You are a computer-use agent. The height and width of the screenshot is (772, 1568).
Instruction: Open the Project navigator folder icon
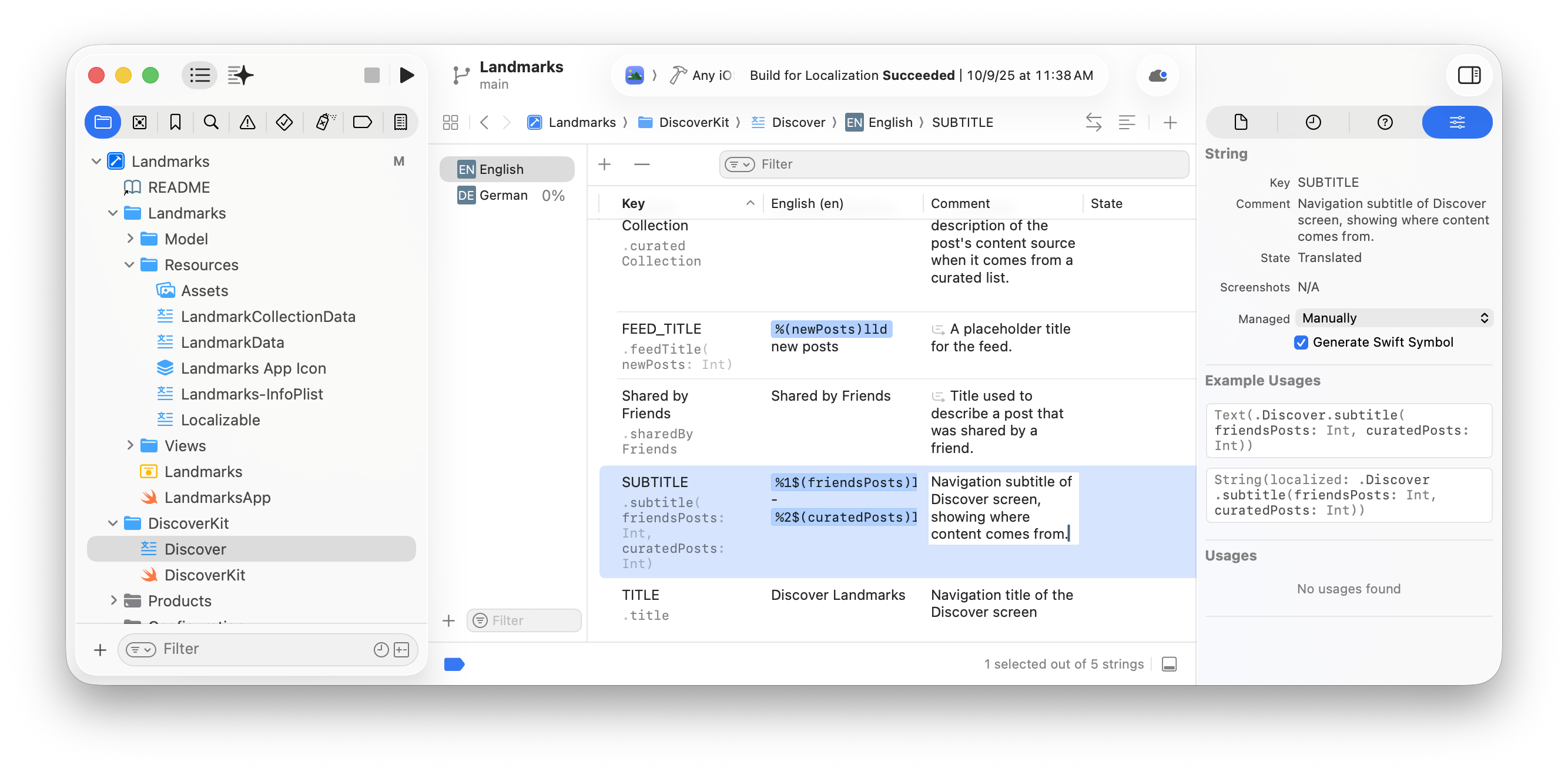[x=103, y=122]
